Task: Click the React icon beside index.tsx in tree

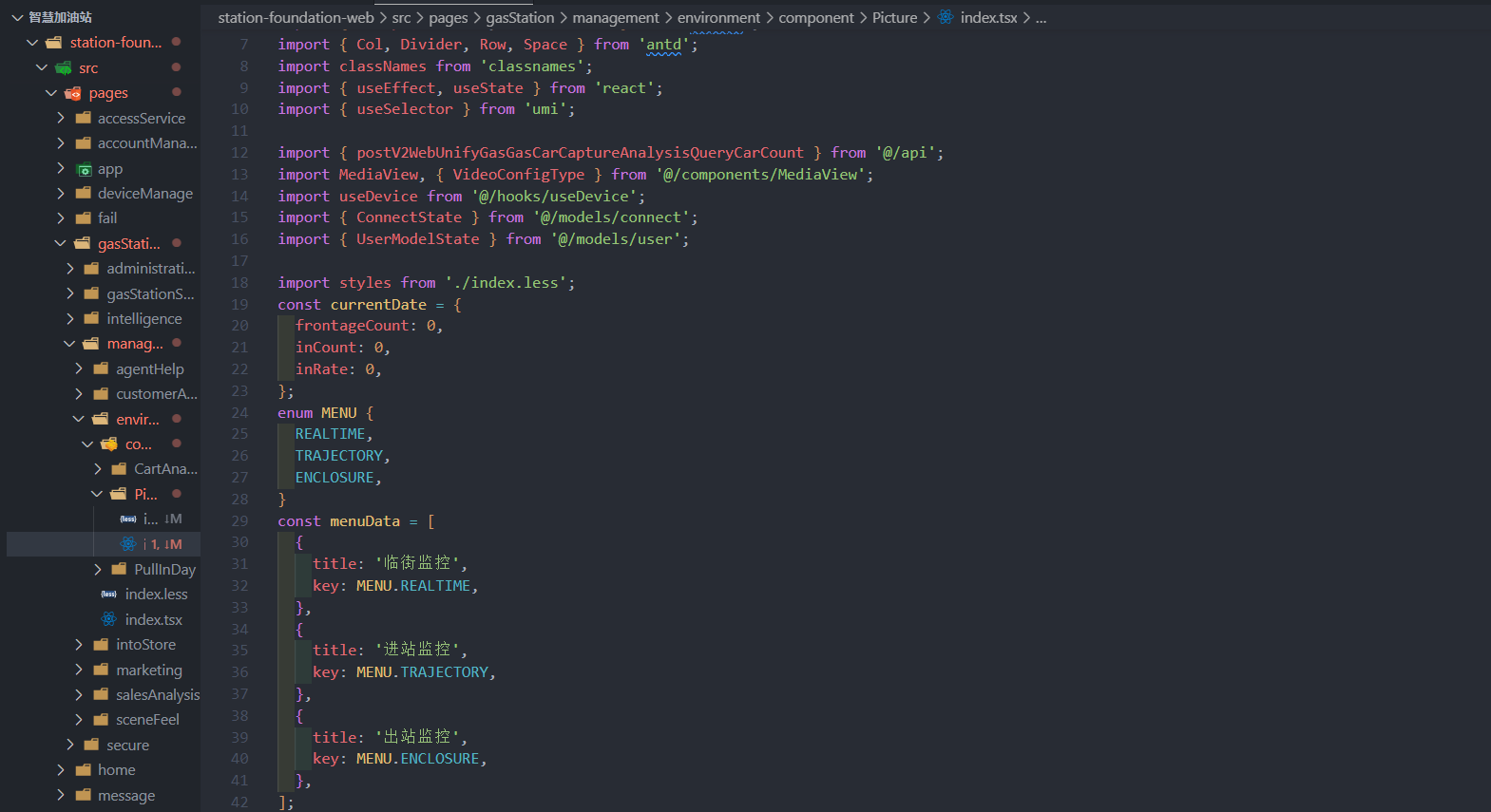Action: point(109,619)
